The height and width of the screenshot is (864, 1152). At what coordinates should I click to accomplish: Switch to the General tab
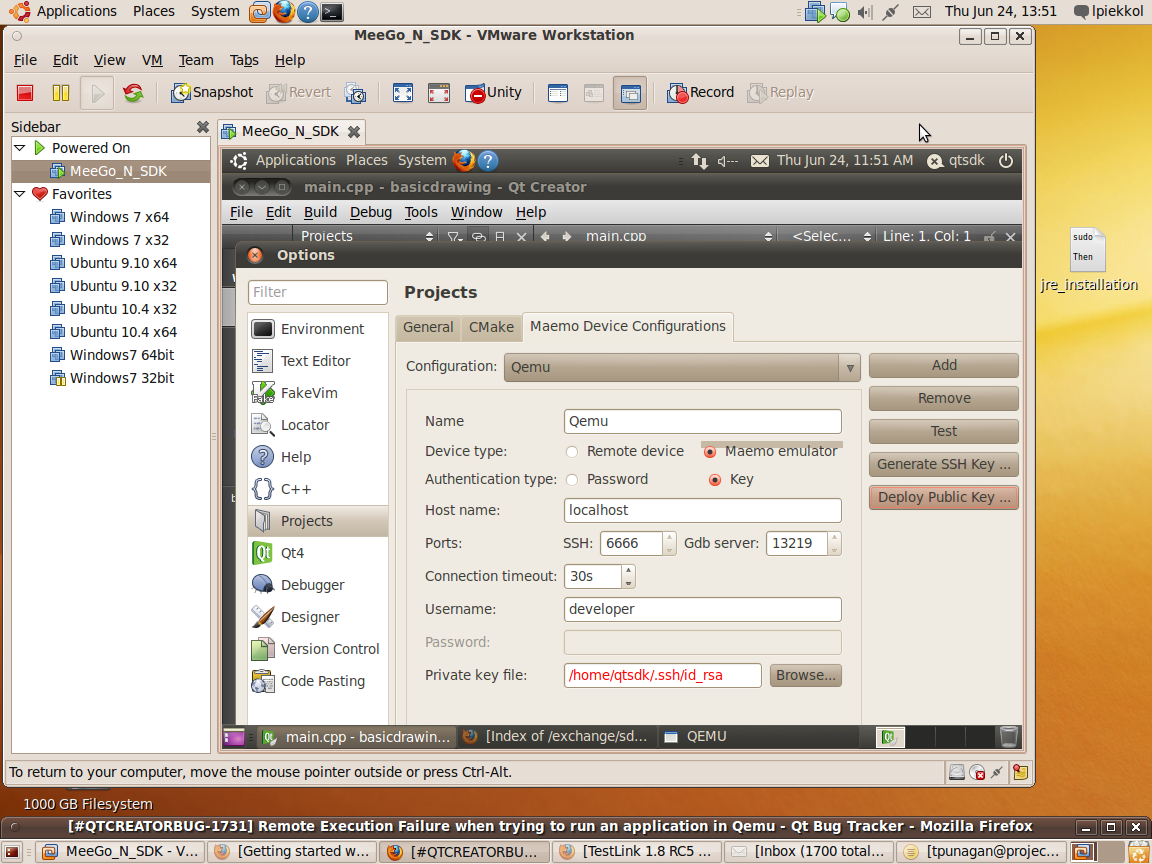[428, 328]
